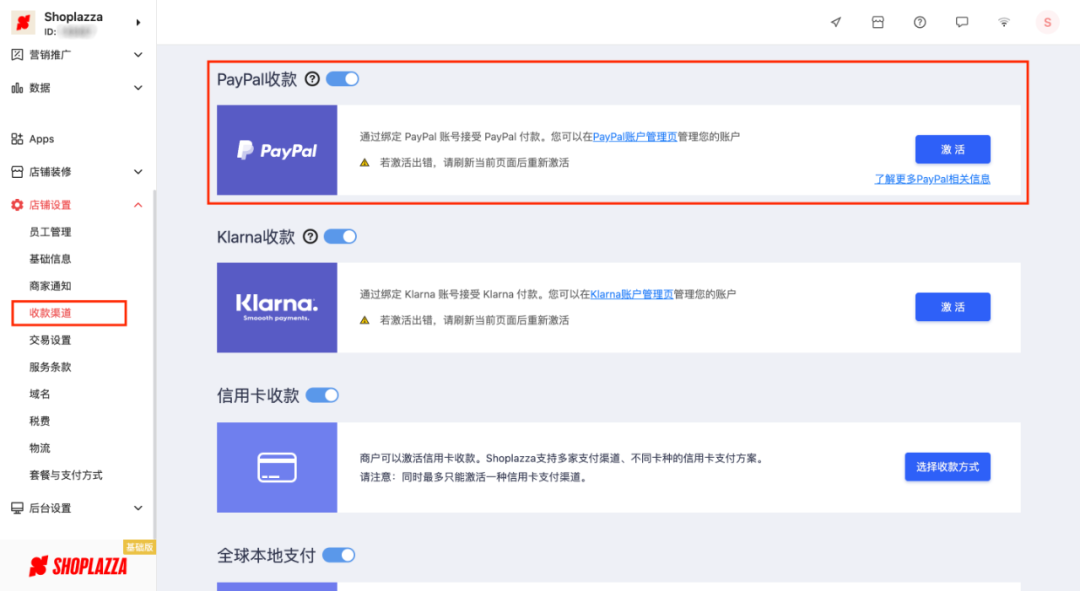
Task: Open the help question-mark icon
Action: point(920,21)
